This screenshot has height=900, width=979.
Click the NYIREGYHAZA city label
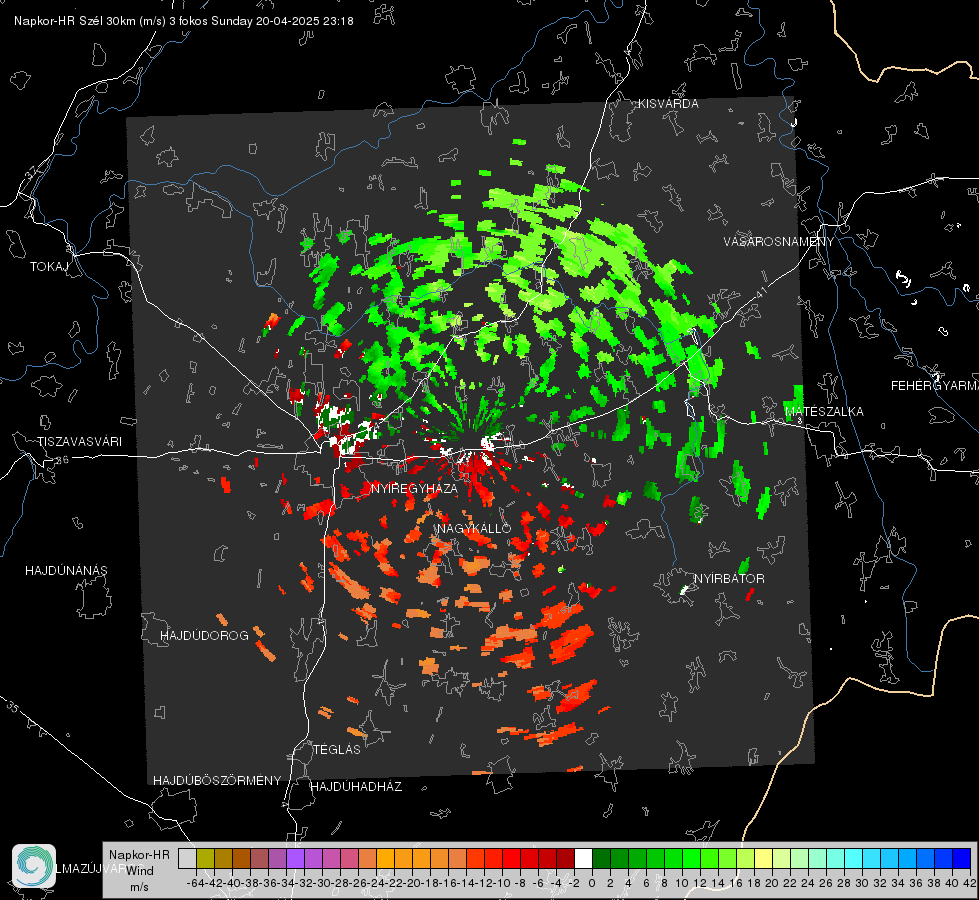414,488
